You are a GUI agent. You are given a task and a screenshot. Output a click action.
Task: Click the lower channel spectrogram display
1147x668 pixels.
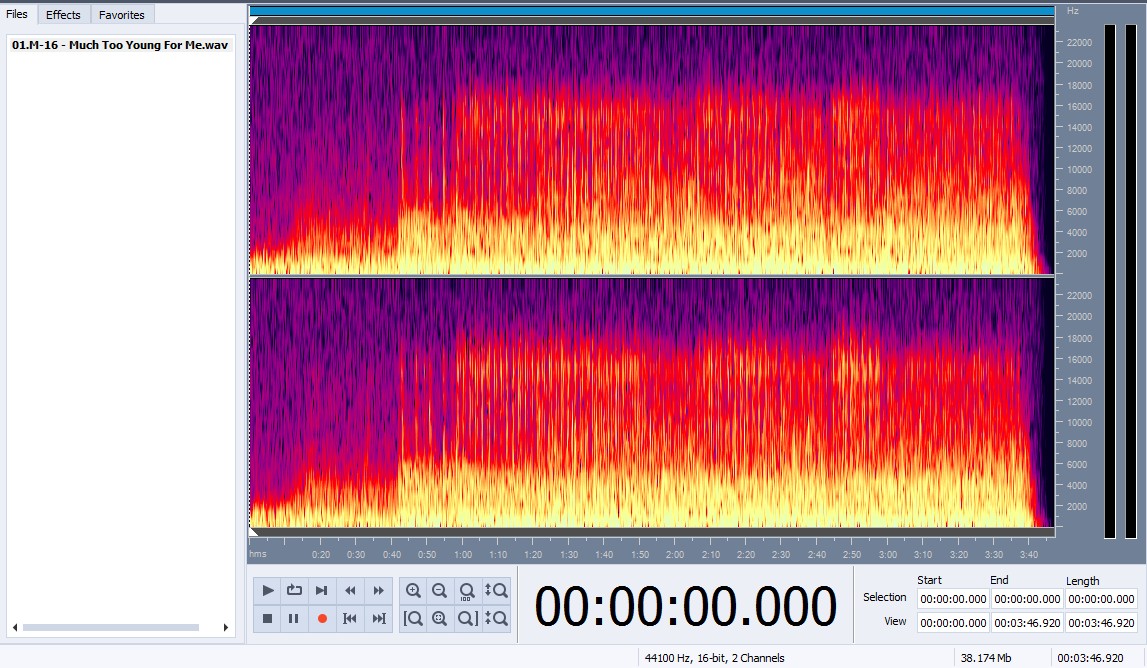coord(652,402)
